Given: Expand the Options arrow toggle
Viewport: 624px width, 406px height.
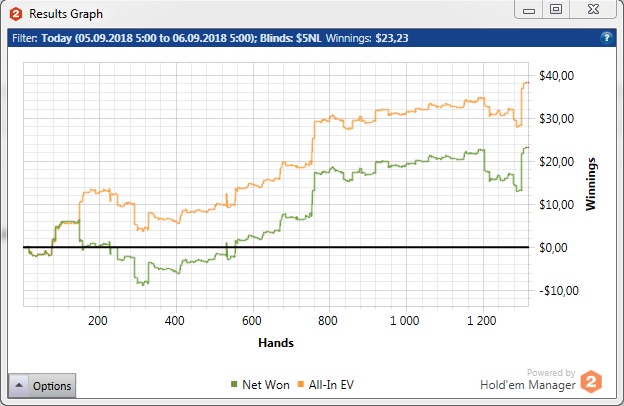Looking at the screenshot, I should [x=19, y=386].
